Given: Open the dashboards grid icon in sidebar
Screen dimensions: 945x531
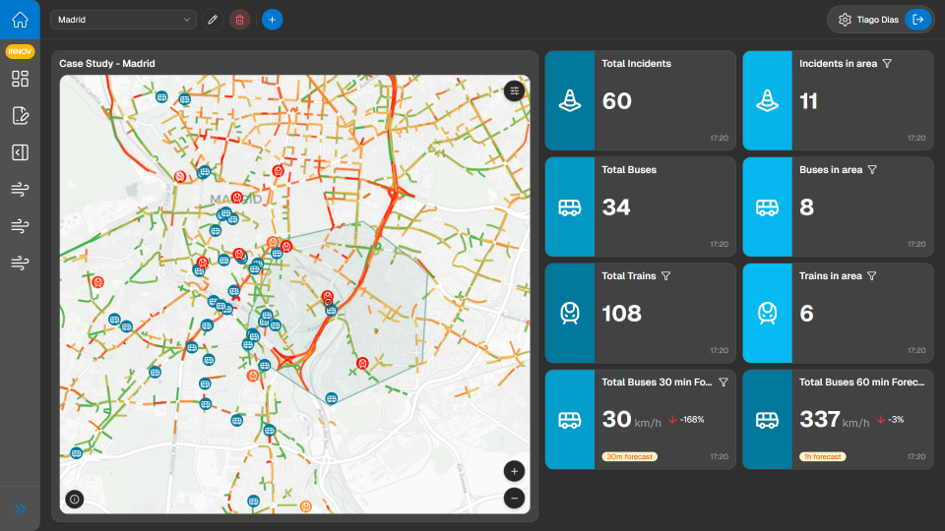Looking at the screenshot, I should point(20,79).
